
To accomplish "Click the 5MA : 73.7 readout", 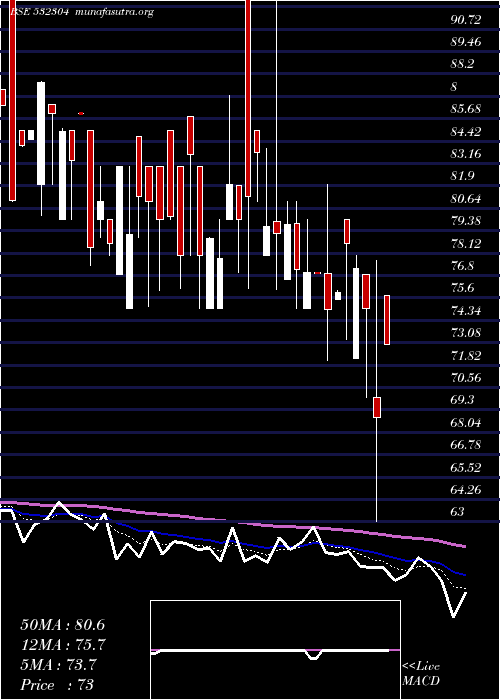I will point(58,665).
